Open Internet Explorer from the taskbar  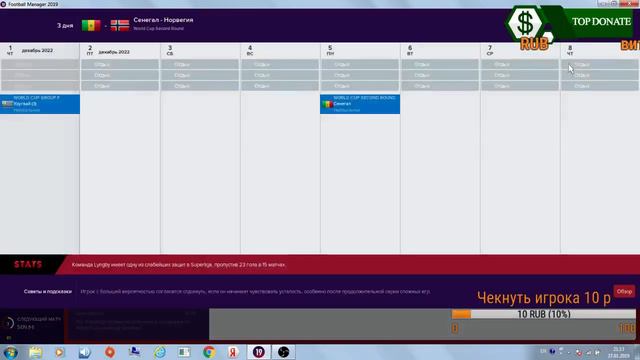(160, 352)
